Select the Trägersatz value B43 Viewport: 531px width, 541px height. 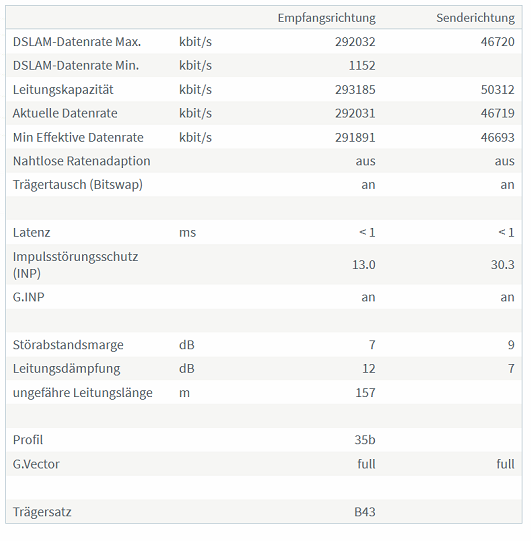click(365, 512)
